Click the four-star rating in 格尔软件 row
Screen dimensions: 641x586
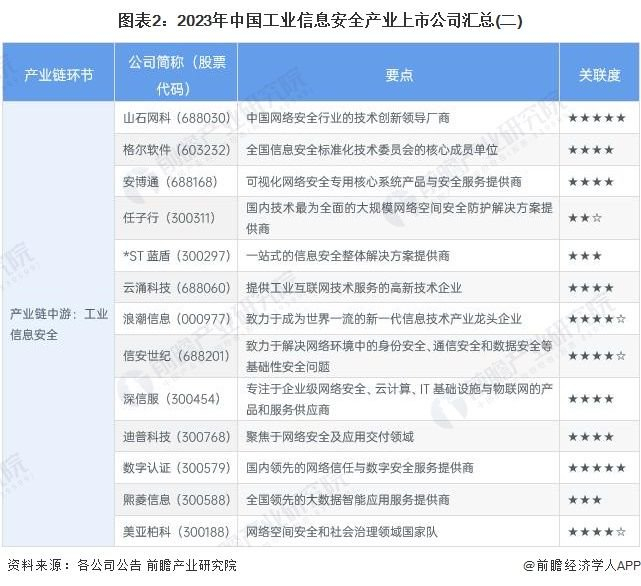click(x=591, y=150)
